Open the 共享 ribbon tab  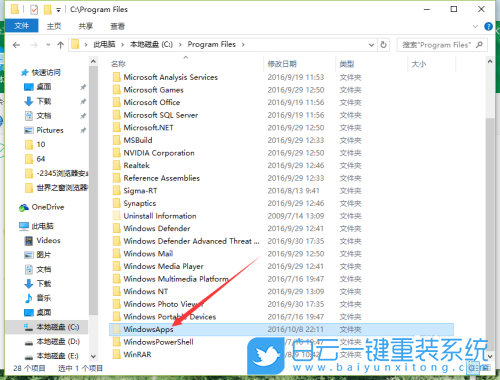86,26
